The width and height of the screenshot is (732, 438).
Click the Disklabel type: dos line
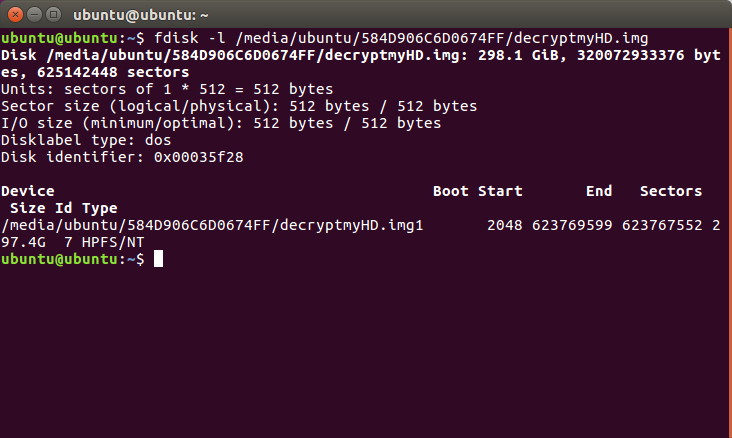86,140
